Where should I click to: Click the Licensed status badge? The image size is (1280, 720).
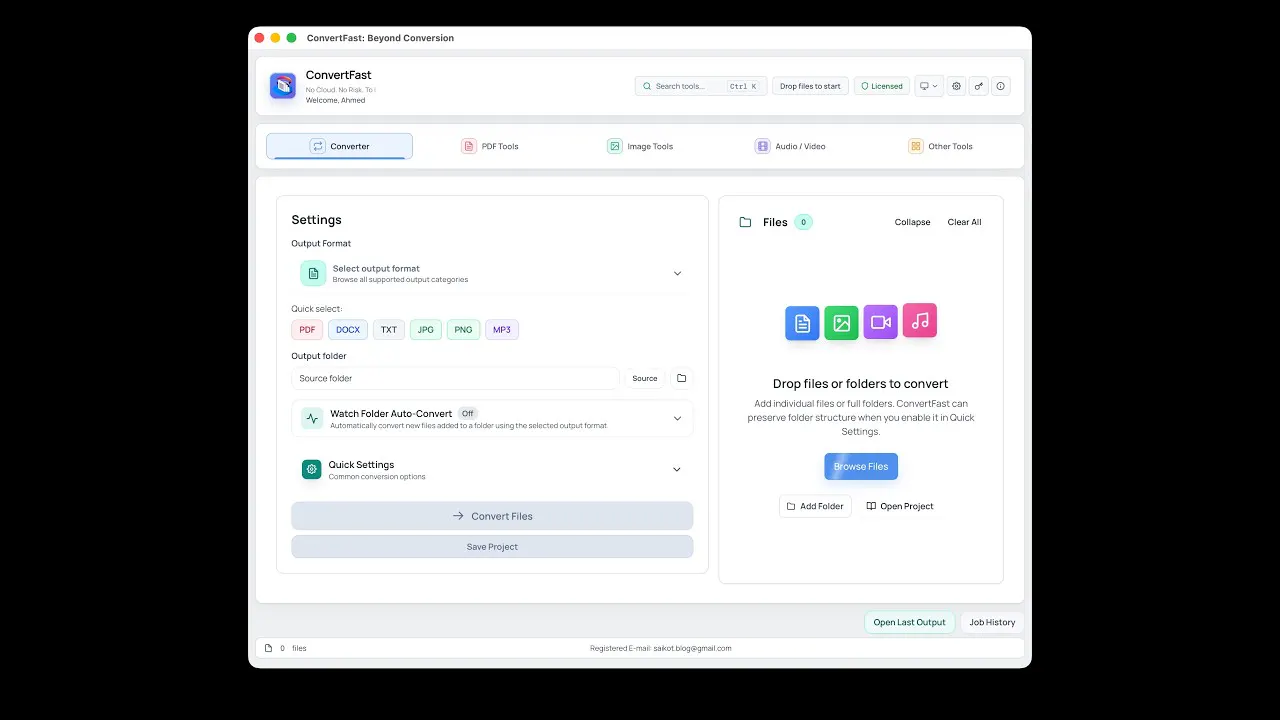882,86
